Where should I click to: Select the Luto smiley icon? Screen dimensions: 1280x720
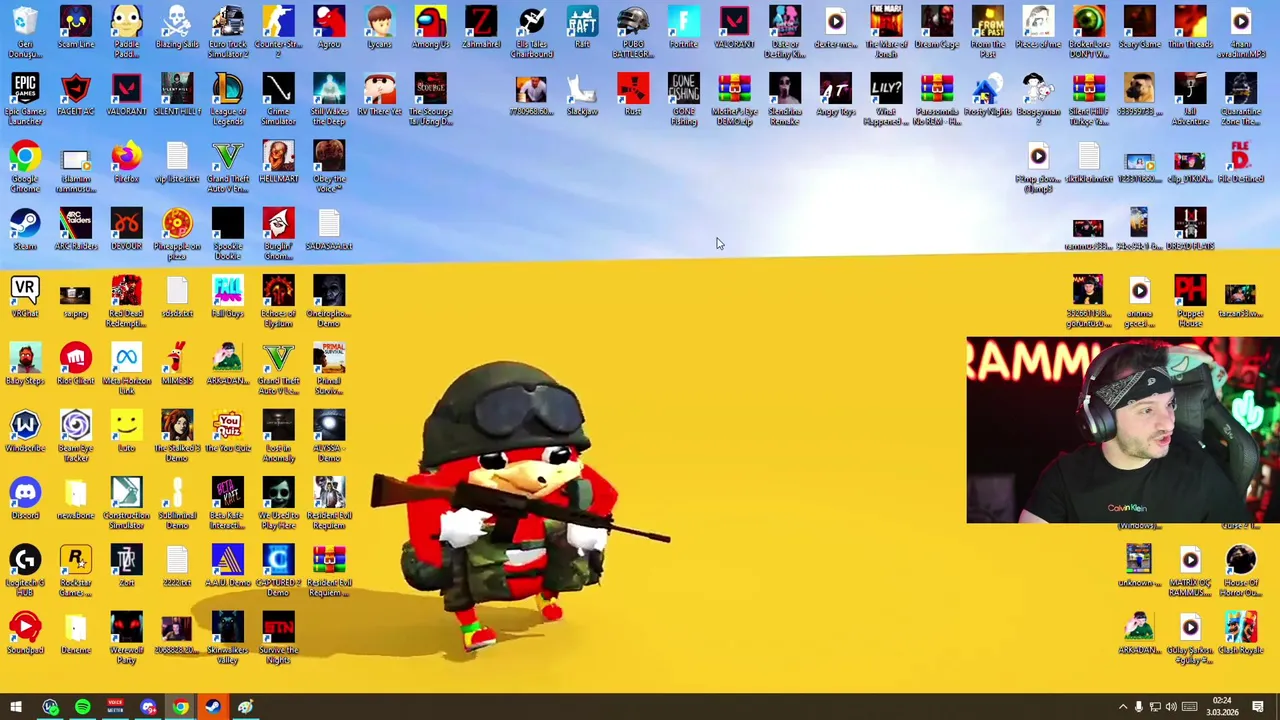(127, 430)
